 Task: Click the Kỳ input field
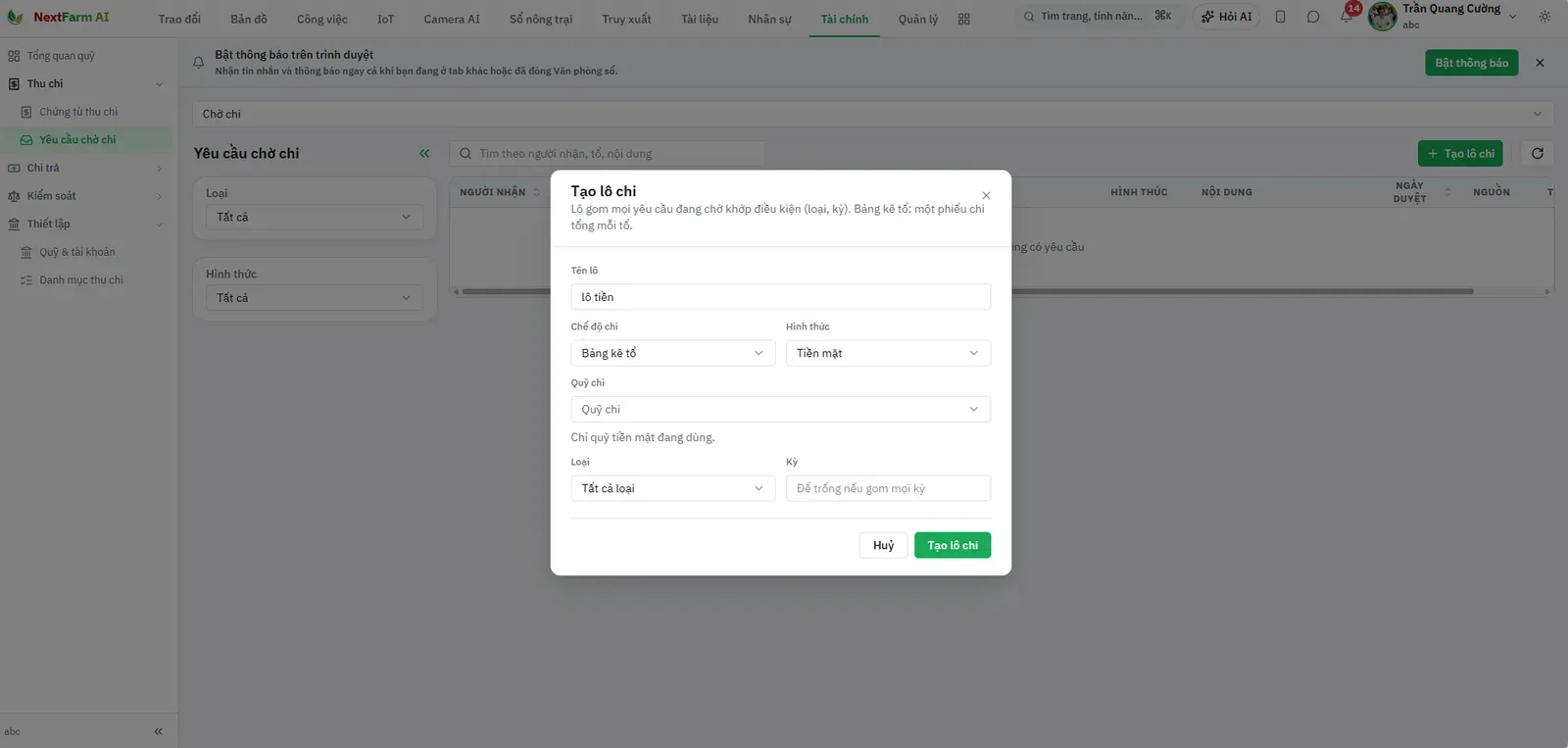click(888, 488)
